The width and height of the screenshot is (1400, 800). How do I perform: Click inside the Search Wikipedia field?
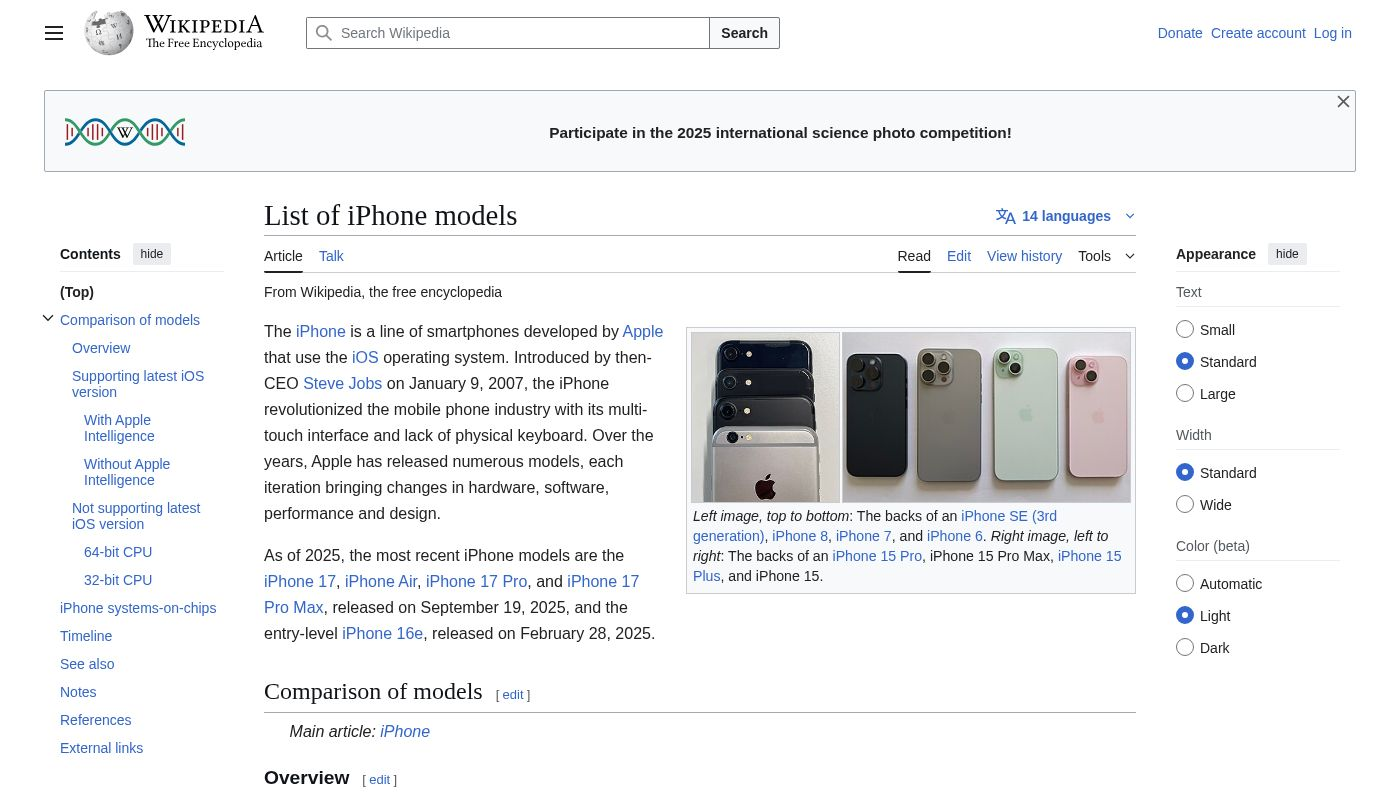point(520,33)
